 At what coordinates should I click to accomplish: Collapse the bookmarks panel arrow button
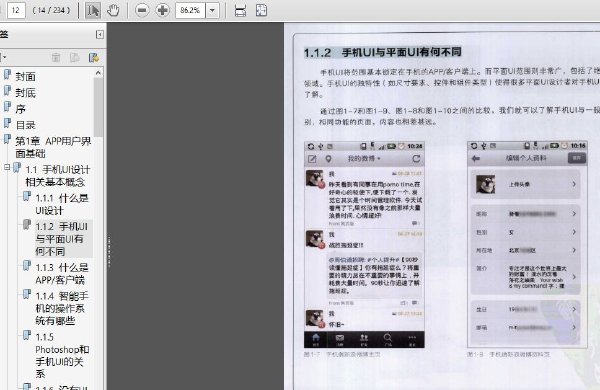tap(99, 34)
